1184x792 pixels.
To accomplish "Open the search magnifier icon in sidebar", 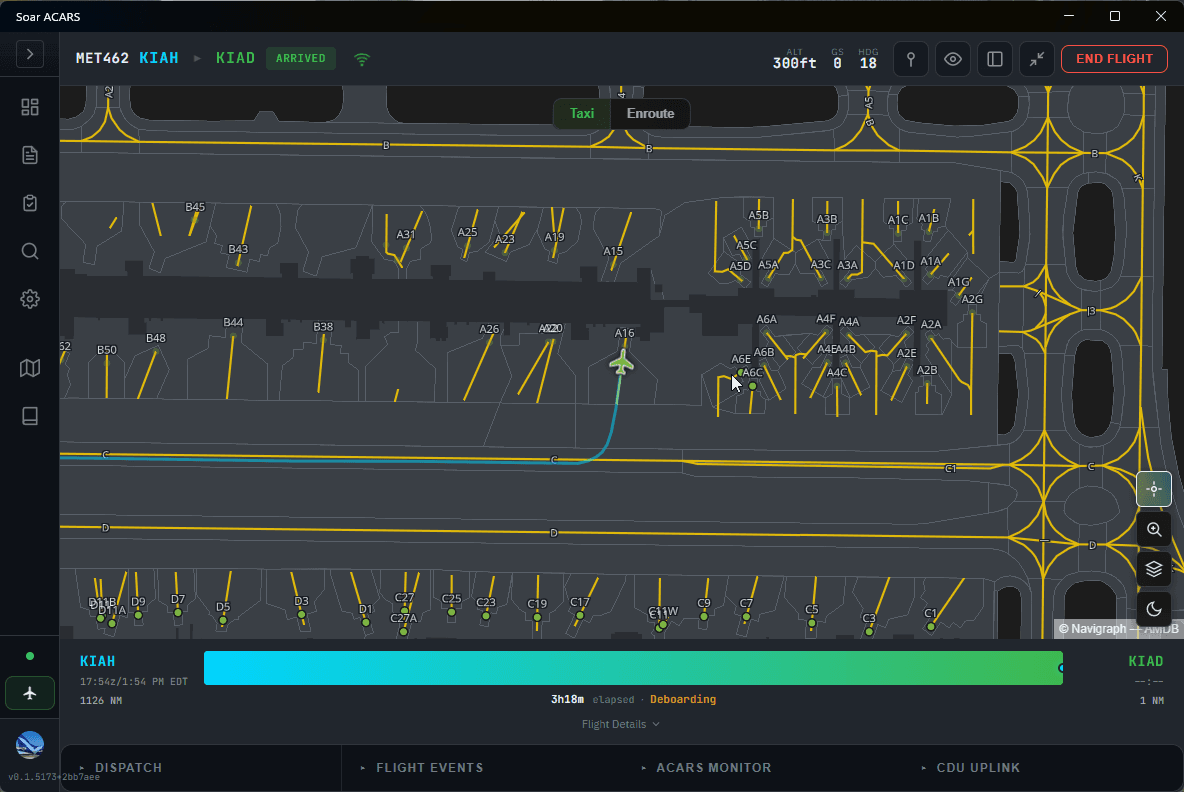I will pyautogui.click(x=29, y=251).
